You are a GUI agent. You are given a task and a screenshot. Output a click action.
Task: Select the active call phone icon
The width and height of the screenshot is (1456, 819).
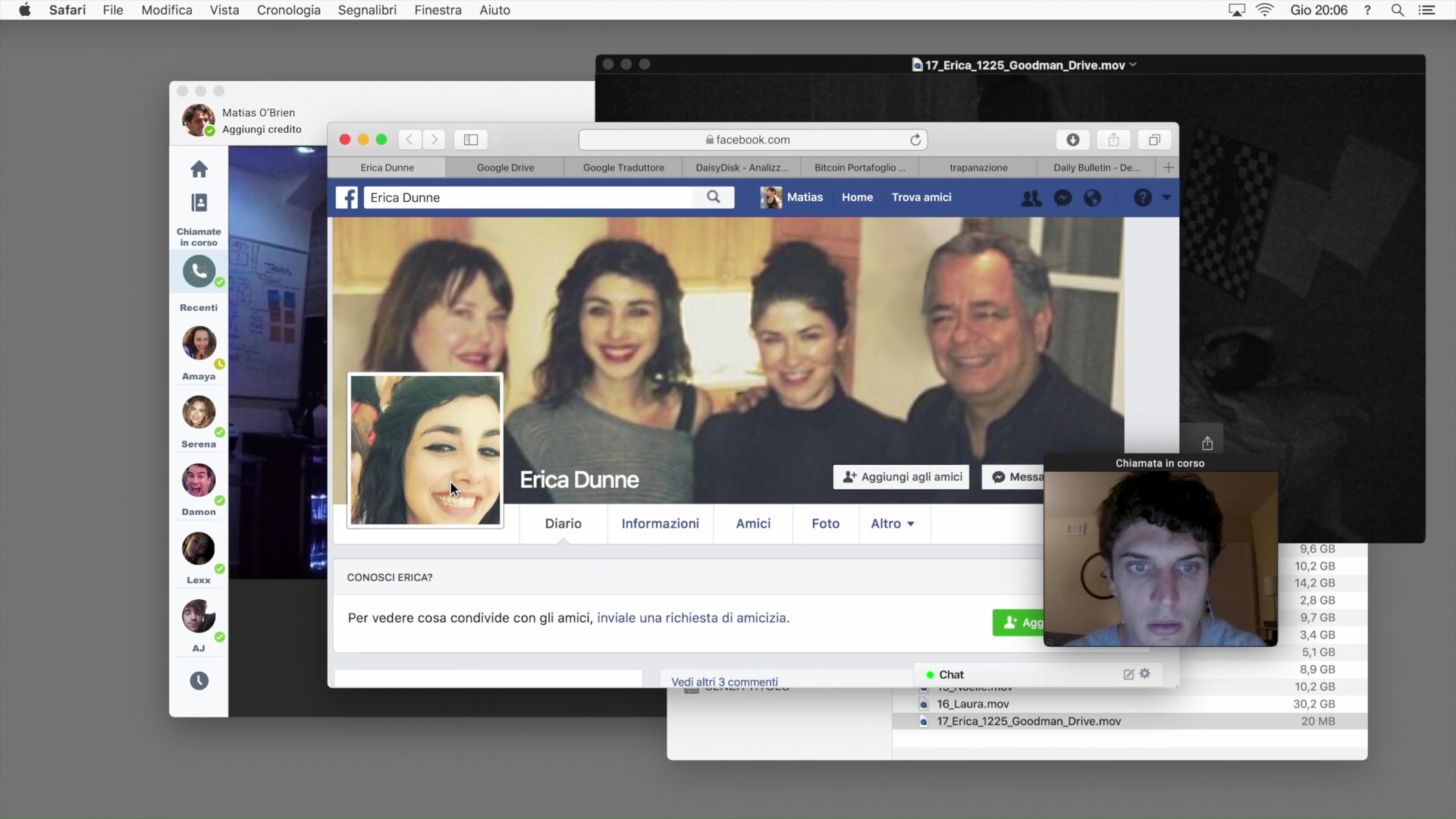(x=199, y=271)
